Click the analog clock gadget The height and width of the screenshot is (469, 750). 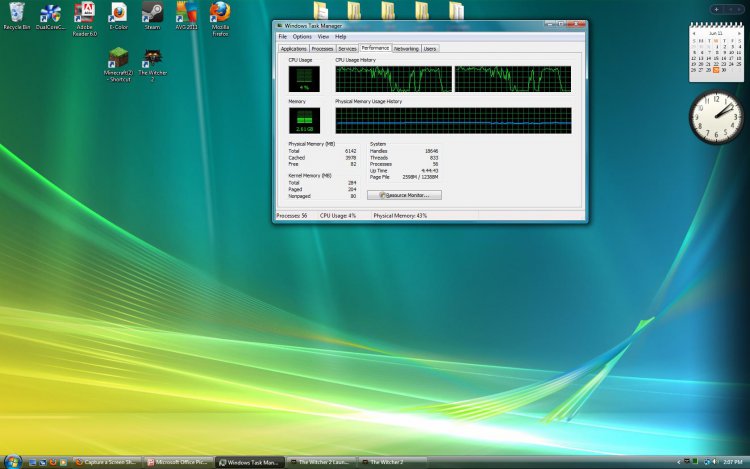click(716, 117)
